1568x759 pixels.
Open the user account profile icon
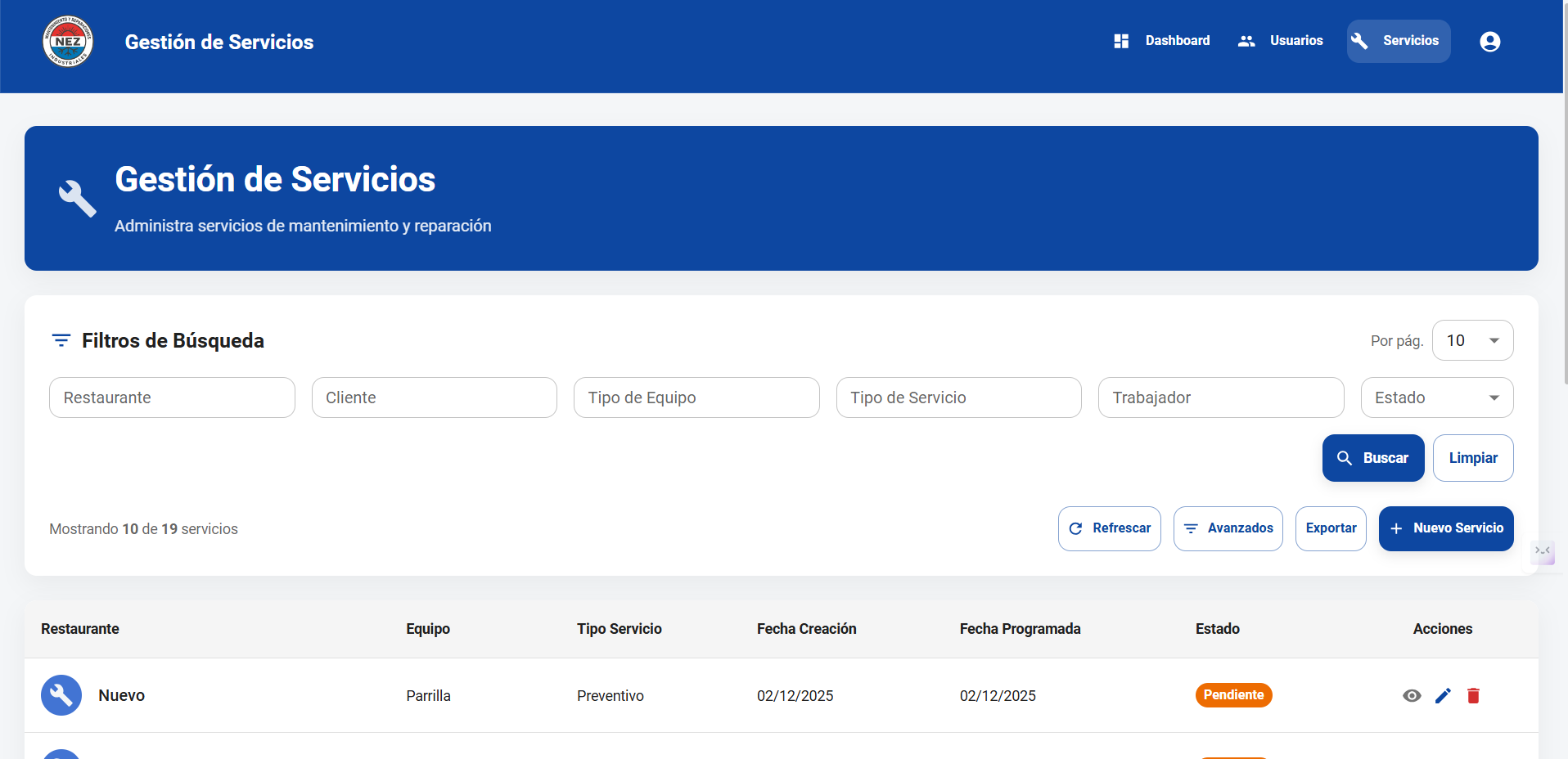coord(1489,41)
